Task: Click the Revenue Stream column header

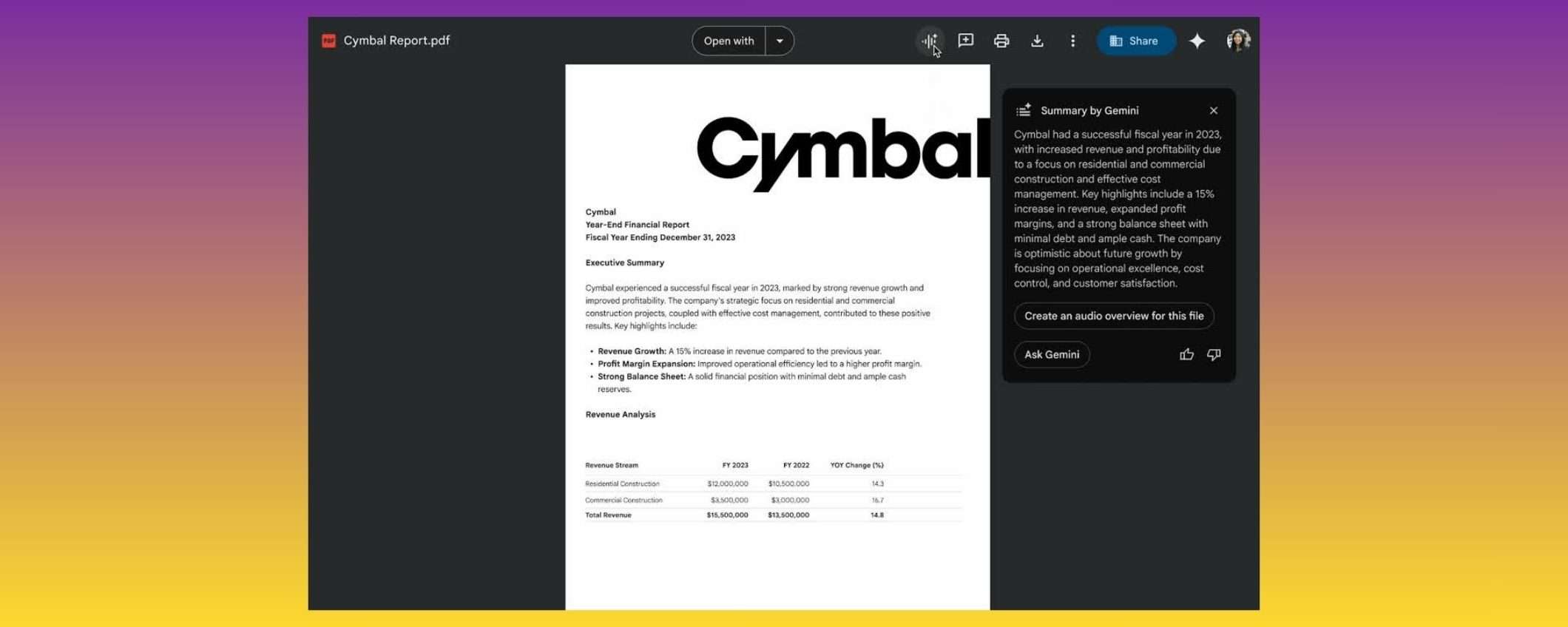Action: pyautogui.click(x=611, y=465)
